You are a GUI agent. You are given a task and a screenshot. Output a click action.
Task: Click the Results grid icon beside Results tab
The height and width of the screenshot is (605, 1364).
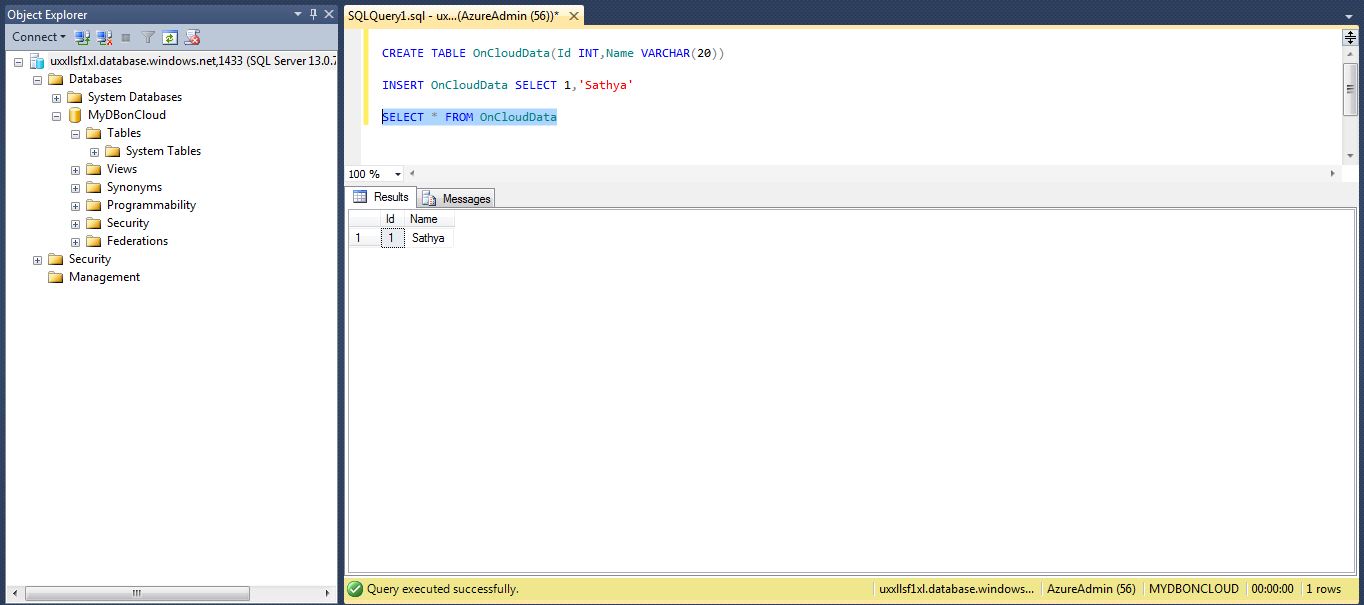360,197
